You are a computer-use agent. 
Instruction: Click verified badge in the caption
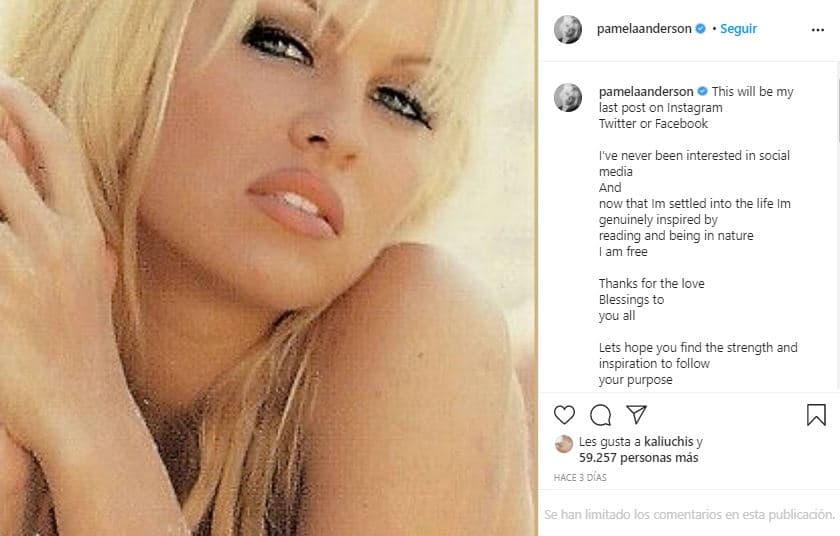[x=702, y=92]
